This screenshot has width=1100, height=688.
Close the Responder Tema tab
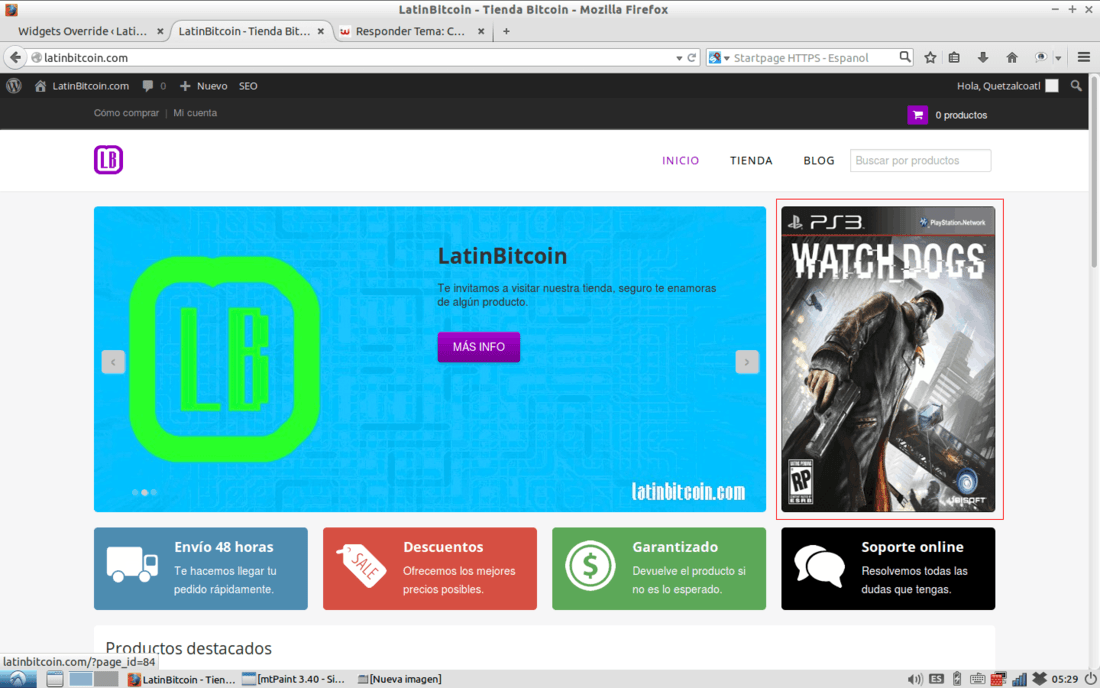point(481,31)
